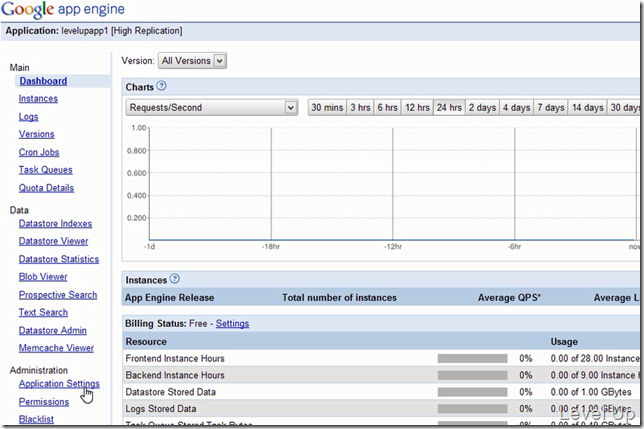Screen dimensions: 644x429
Task: Click the Resource column header
Action: (146, 342)
